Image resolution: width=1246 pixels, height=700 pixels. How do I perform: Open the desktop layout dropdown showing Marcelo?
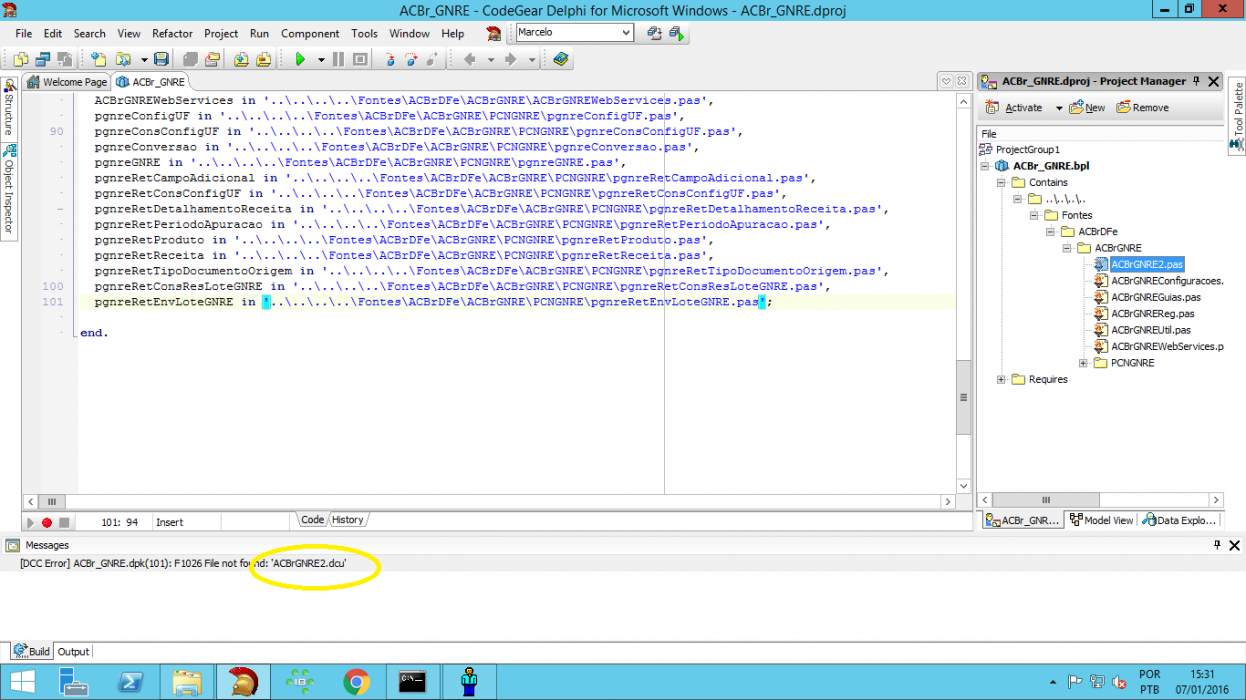(626, 33)
